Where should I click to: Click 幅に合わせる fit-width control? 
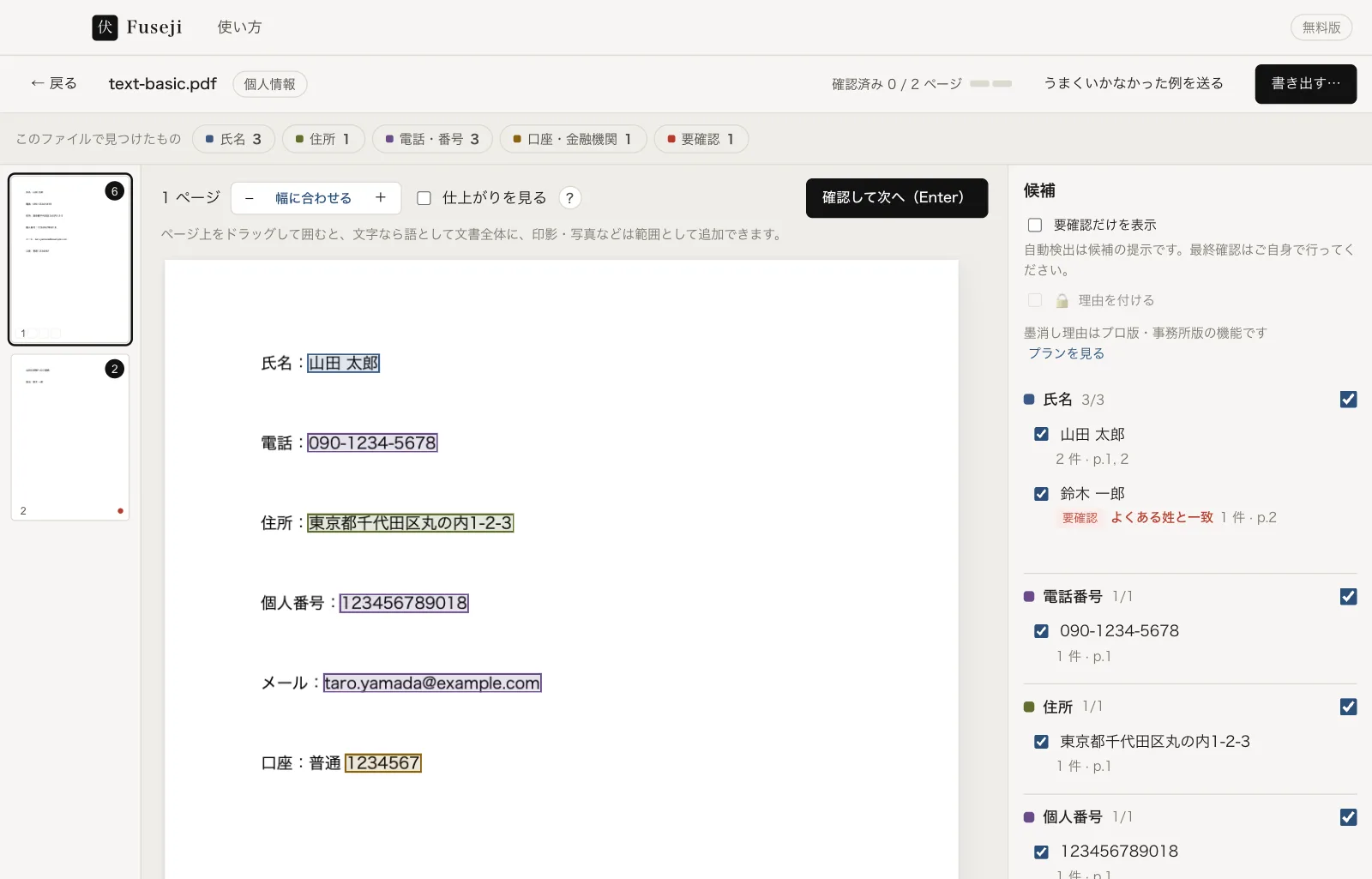(313, 198)
